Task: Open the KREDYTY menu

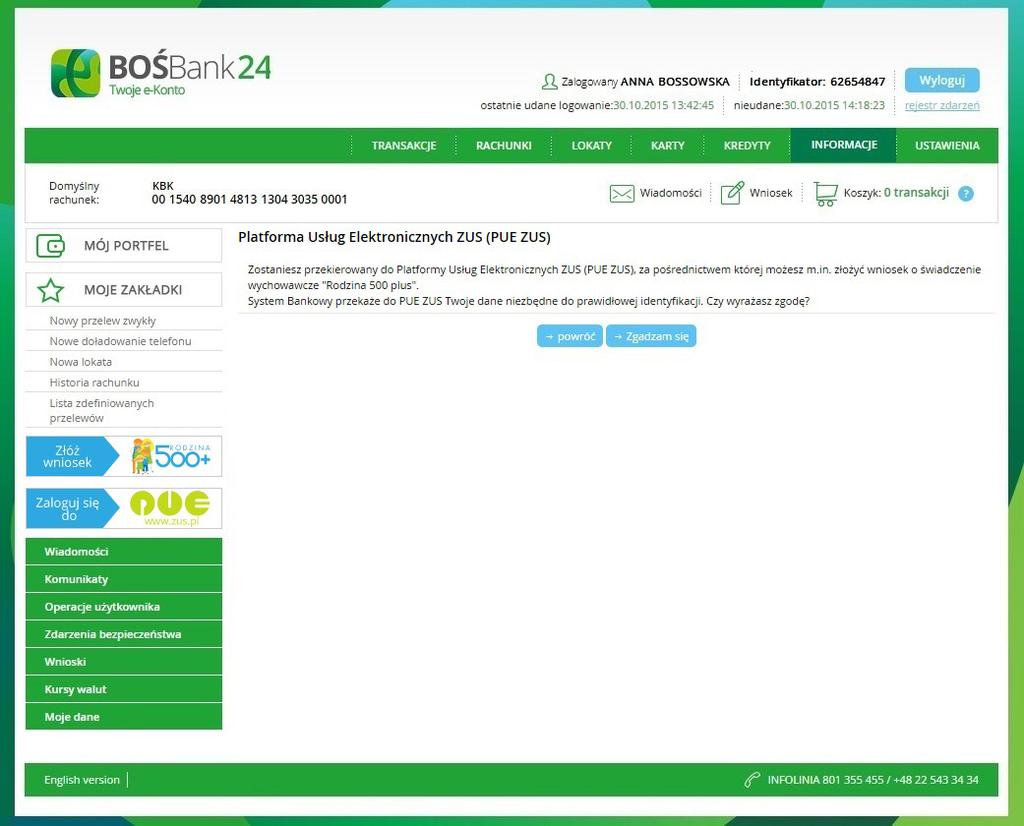Action: coord(747,146)
